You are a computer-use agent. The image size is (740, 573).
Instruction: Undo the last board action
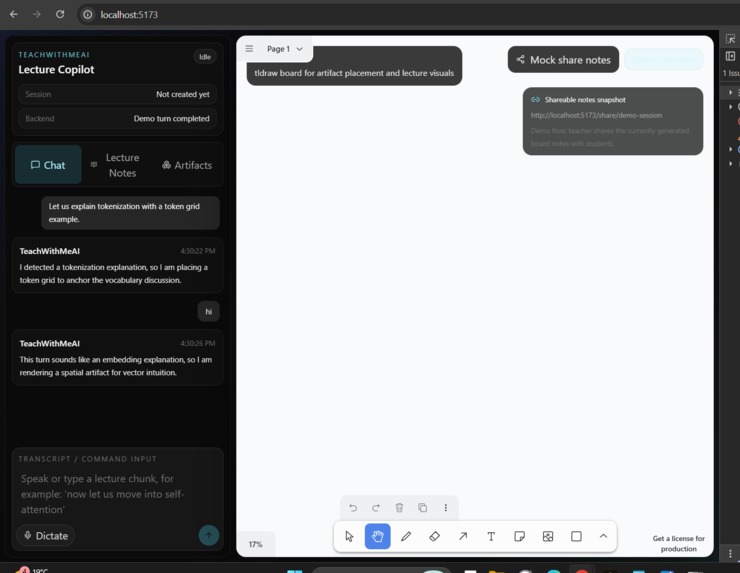[353, 508]
